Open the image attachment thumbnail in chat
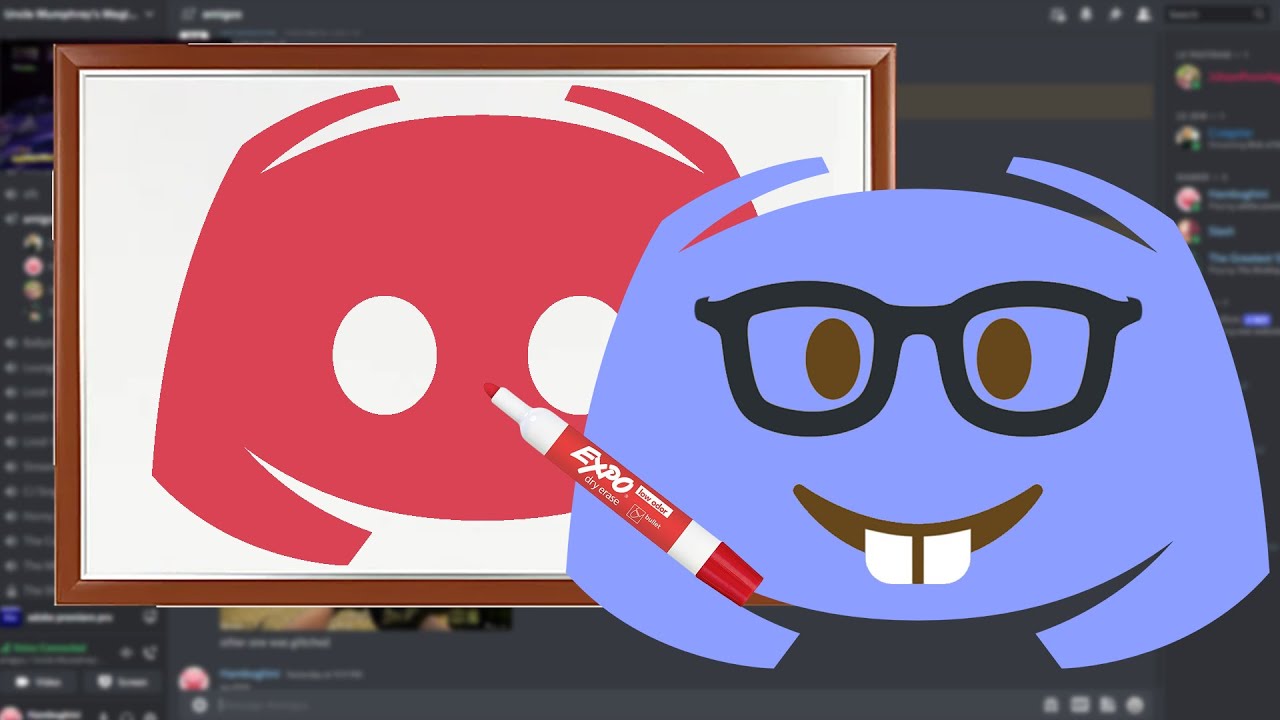The image size is (1280, 720). (x=365, y=617)
